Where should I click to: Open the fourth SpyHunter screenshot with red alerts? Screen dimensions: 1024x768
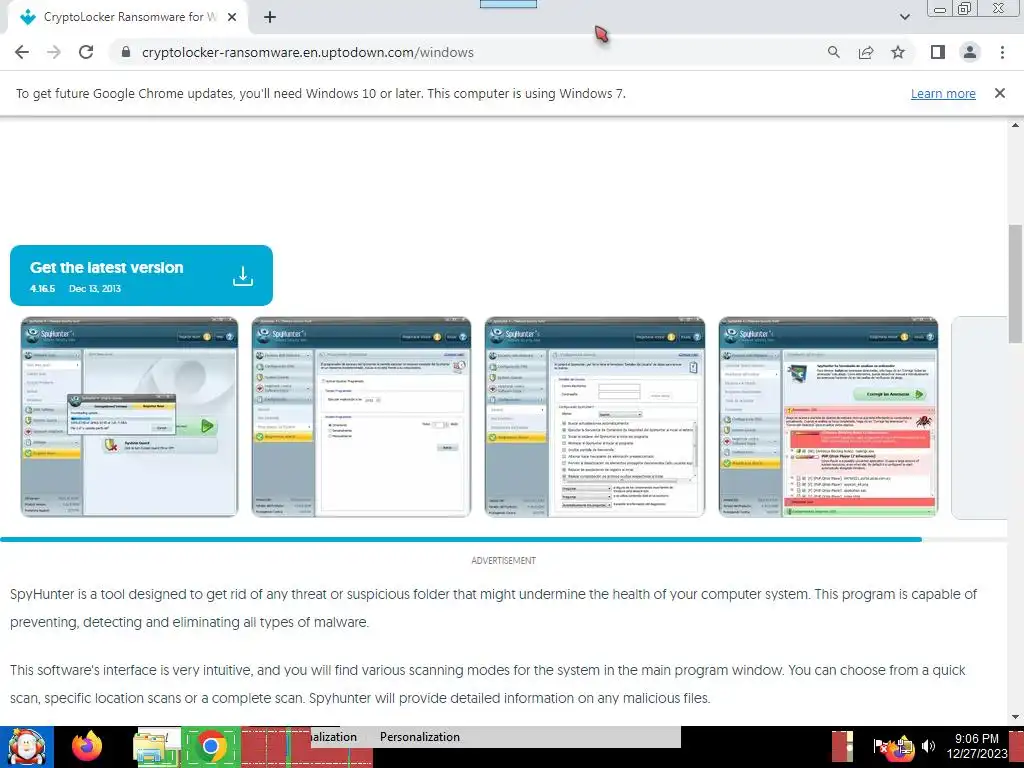(x=828, y=417)
